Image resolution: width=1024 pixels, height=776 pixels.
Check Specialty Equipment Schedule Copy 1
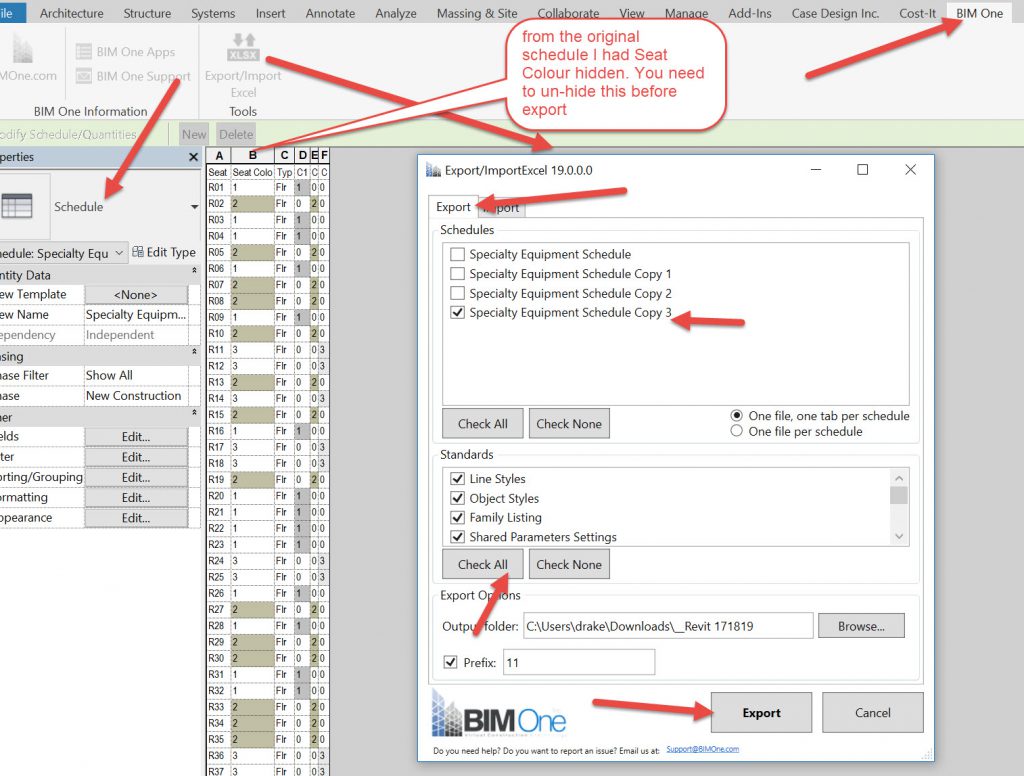tap(457, 274)
